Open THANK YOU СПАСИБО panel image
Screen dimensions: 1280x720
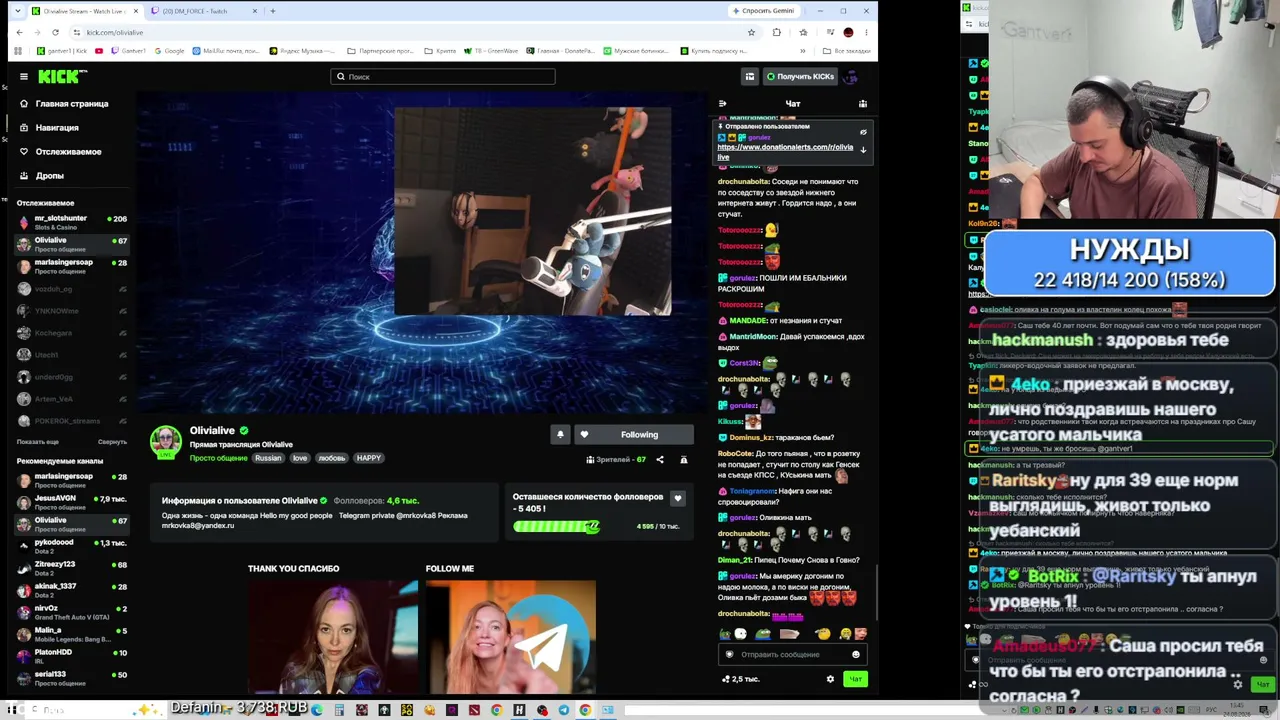pyautogui.click(x=333, y=637)
